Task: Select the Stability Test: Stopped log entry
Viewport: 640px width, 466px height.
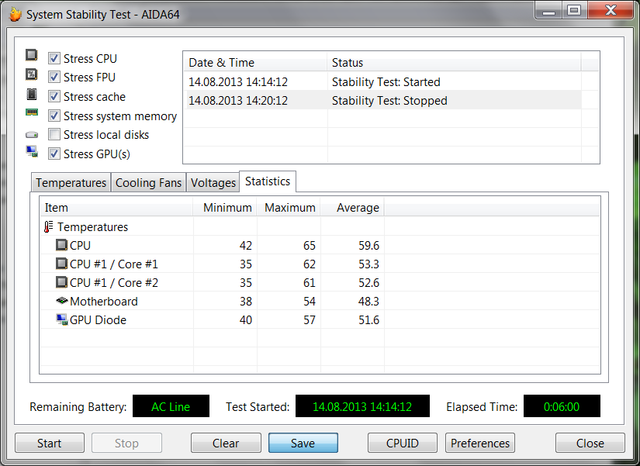Action: click(x=390, y=101)
